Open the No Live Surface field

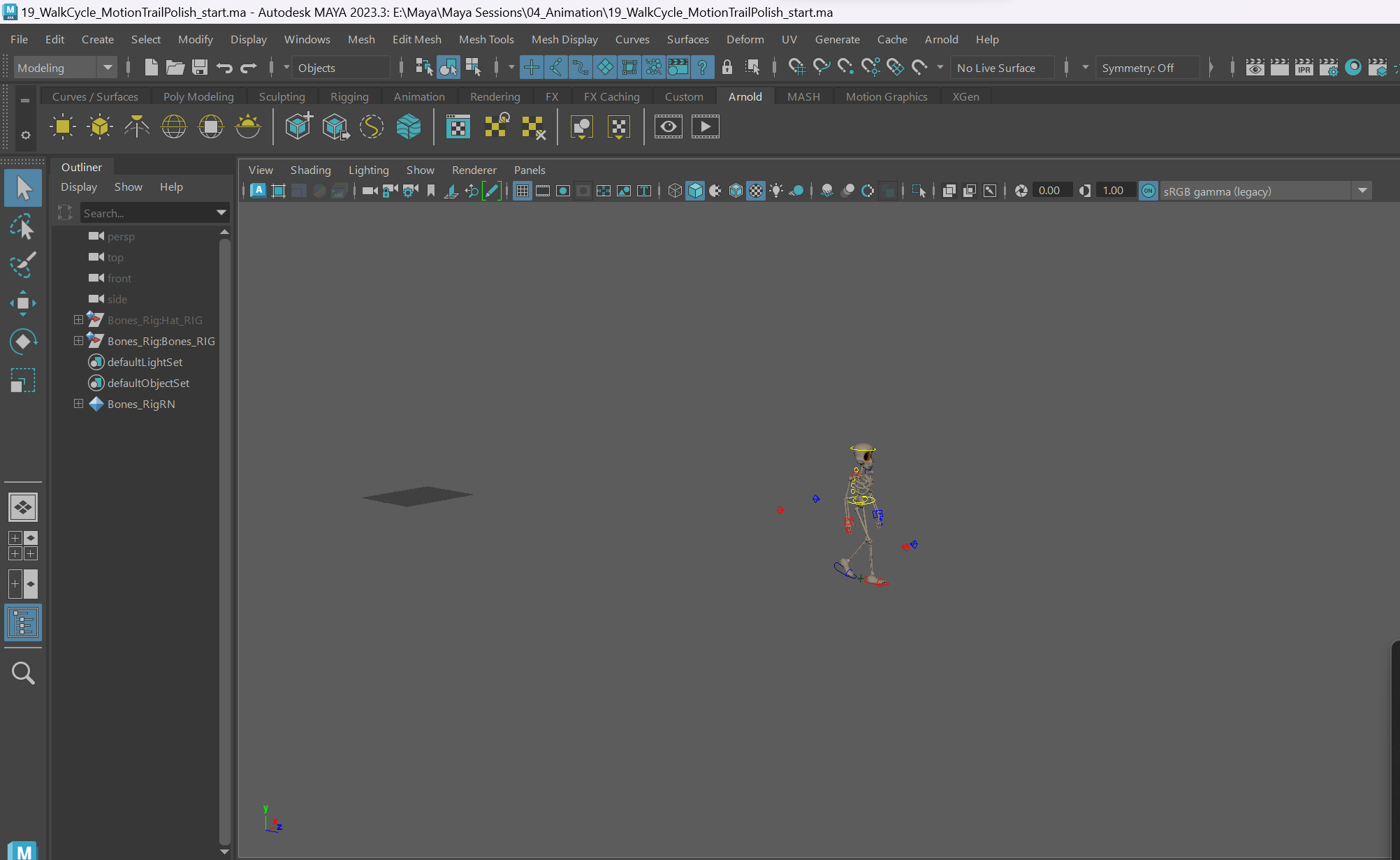[x=1002, y=68]
